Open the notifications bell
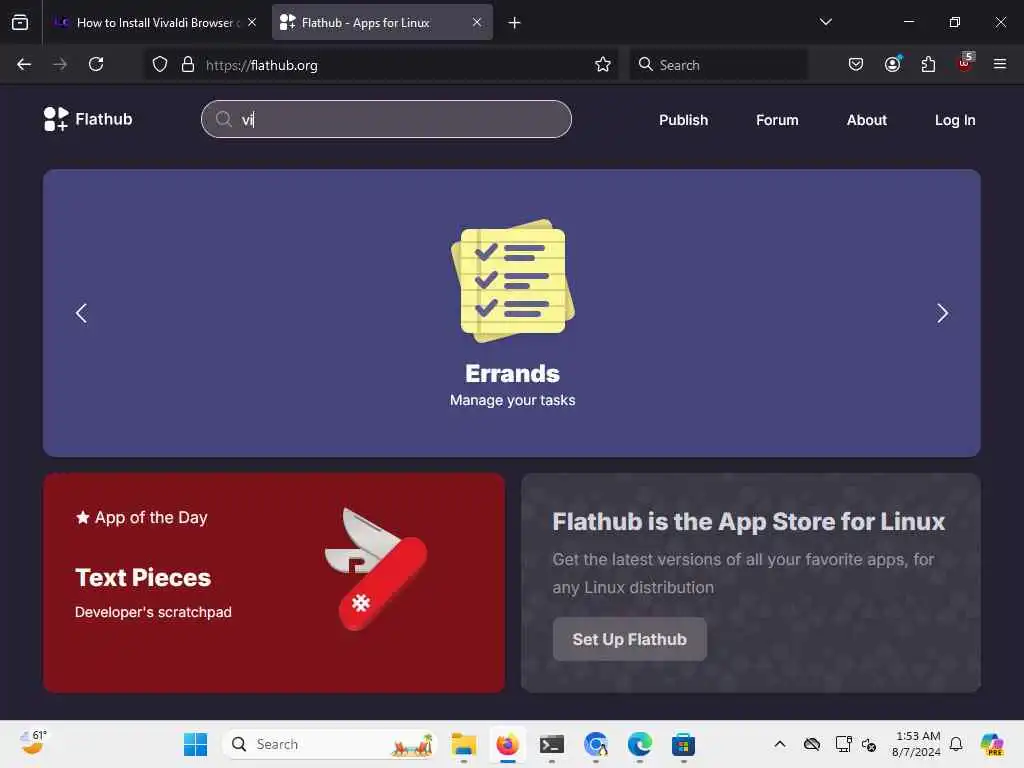This screenshot has height=768, width=1024. point(956,744)
